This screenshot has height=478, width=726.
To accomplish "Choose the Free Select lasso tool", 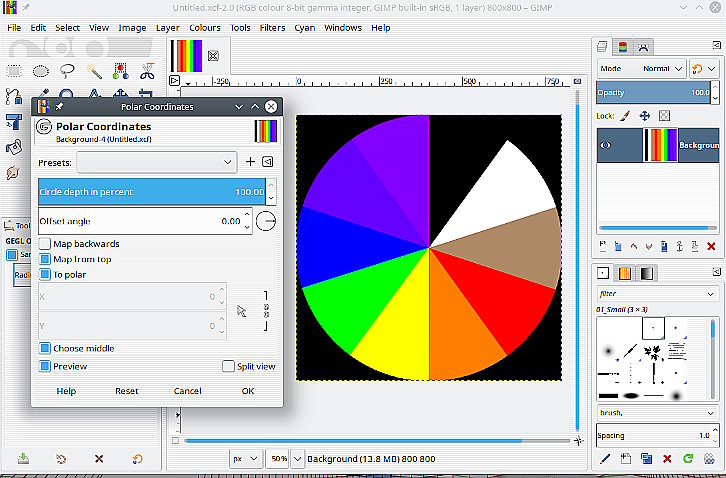I will click(67, 71).
